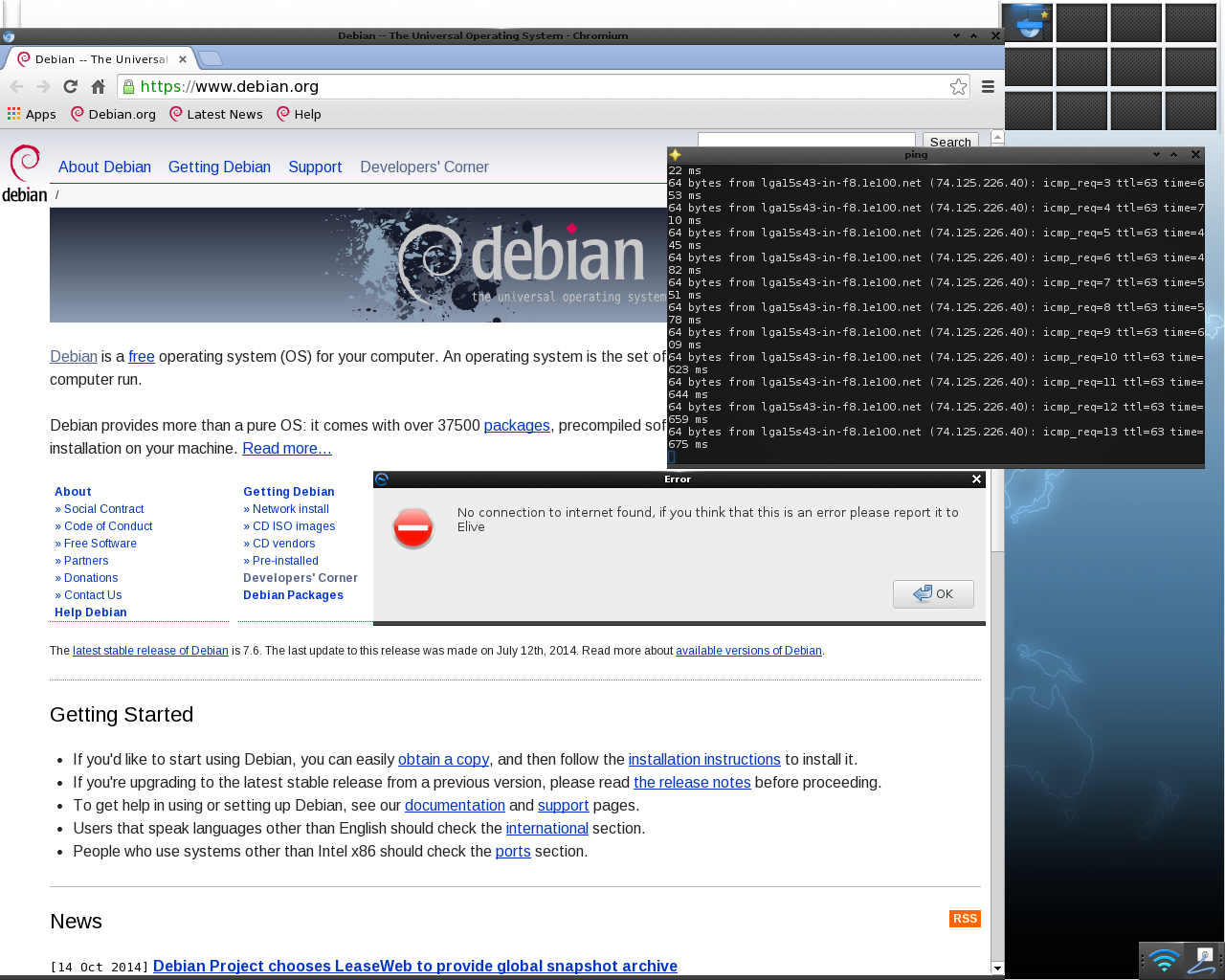1225x980 pixels.
Task: Click the forward navigation arrow in Chromium
Action: (44, 86)
